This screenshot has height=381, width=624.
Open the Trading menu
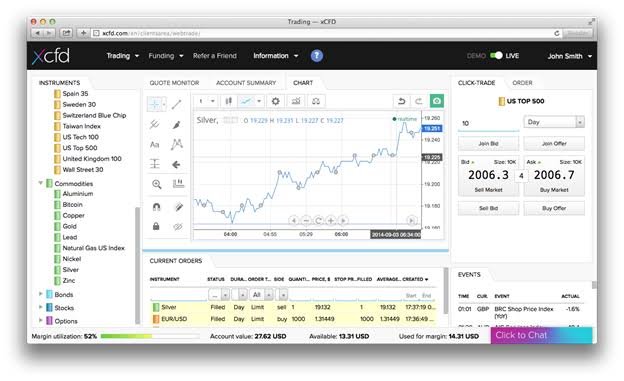[x=123, y=56]
